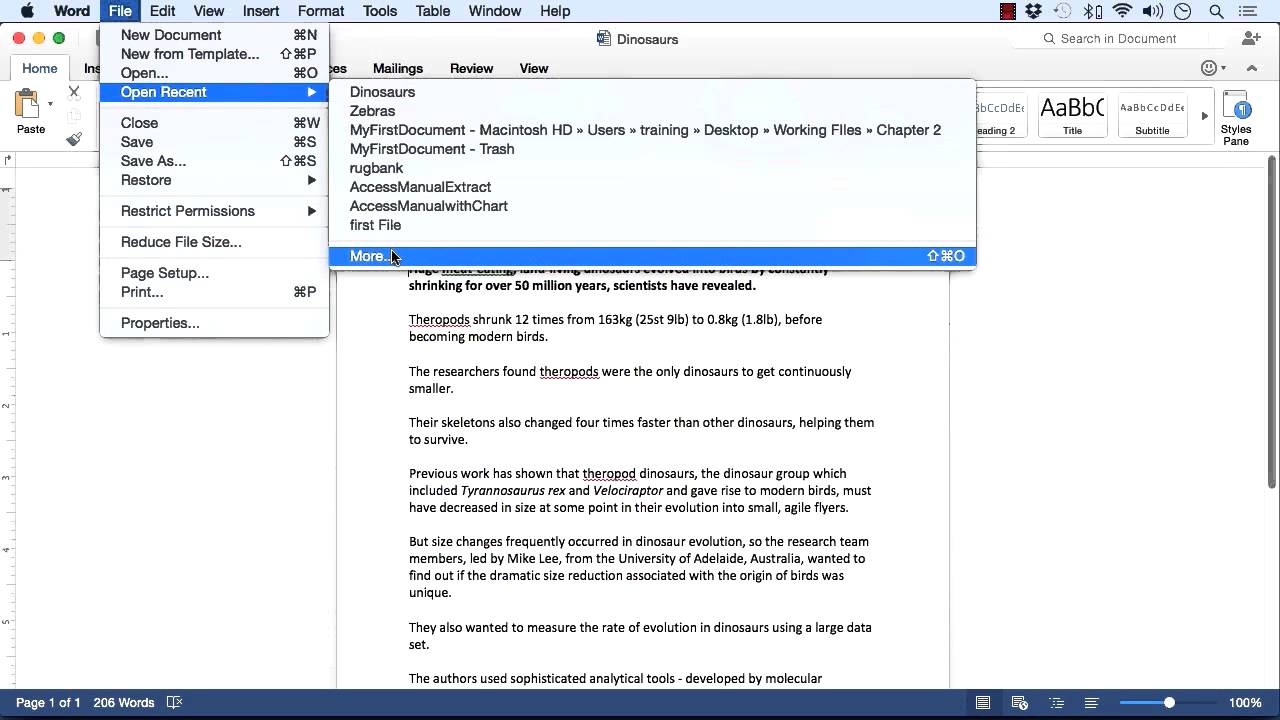Open recent file first File
Screen dimensions: 1280x720
point(652,225)
